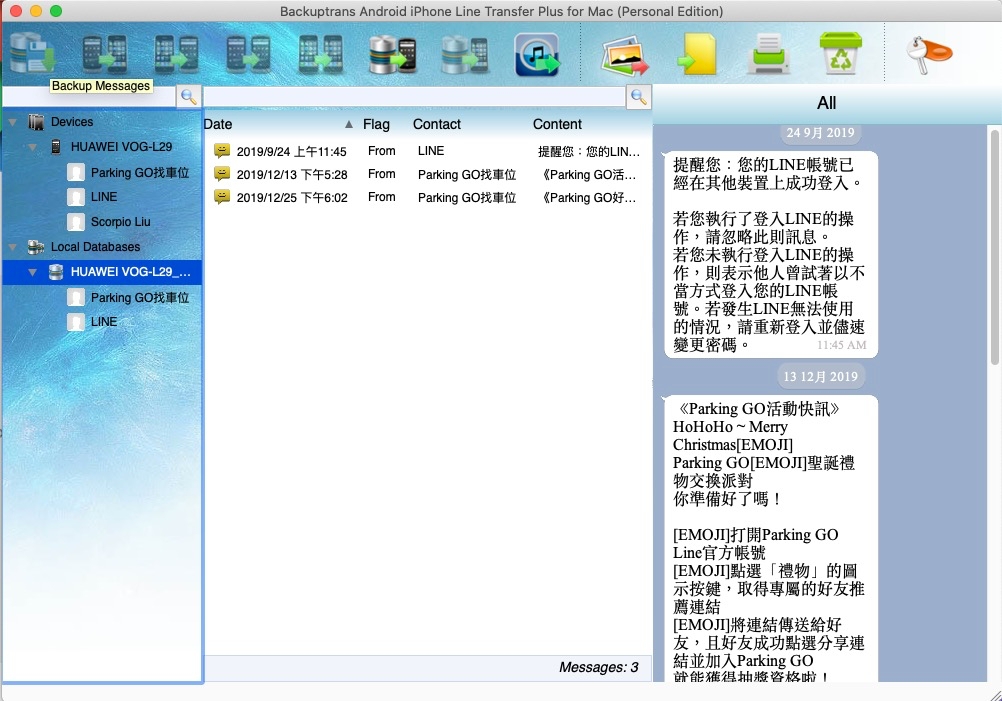Image resolution: width=1002 pixels, height=701 pixels.
Task: Click search magnifier above the device tree
Action: pyautogui.click(x=188, y=97)
